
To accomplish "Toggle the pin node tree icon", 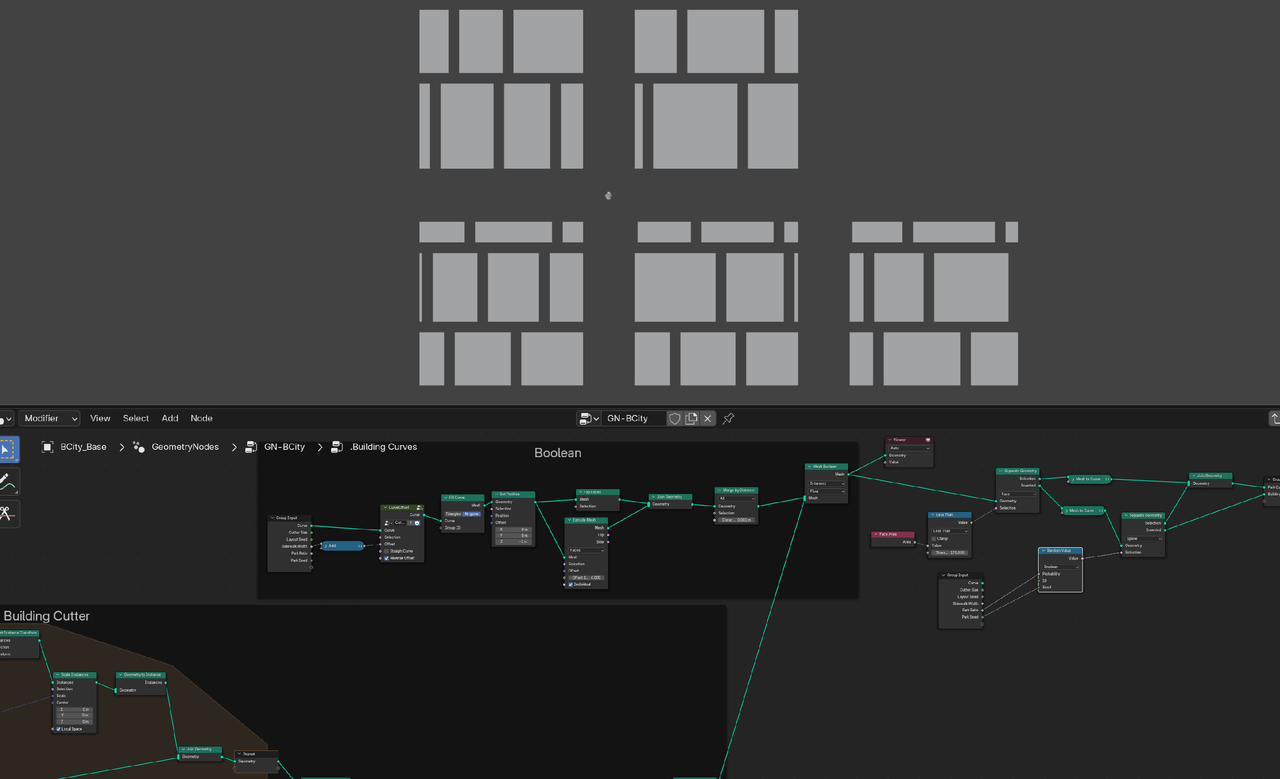I will click(x=728, y=418).
